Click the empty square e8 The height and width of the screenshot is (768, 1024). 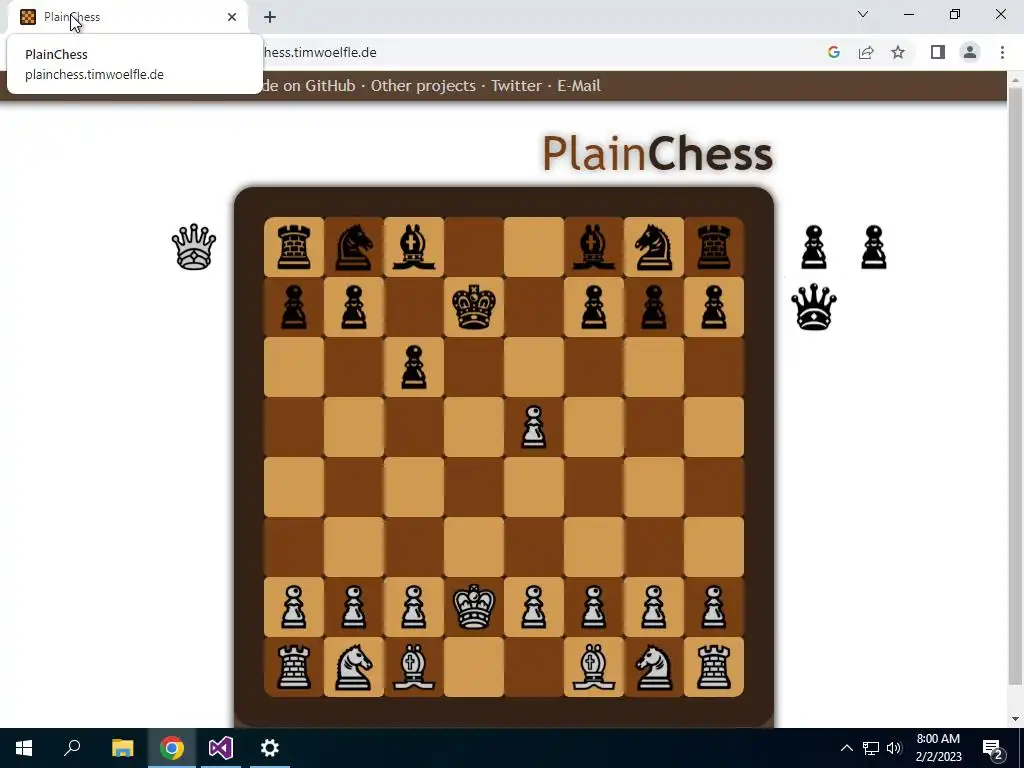click(534, 247)
